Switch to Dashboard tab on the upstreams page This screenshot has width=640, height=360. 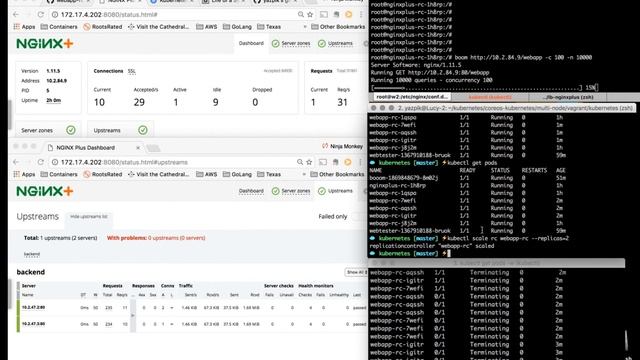coord(251,191)
